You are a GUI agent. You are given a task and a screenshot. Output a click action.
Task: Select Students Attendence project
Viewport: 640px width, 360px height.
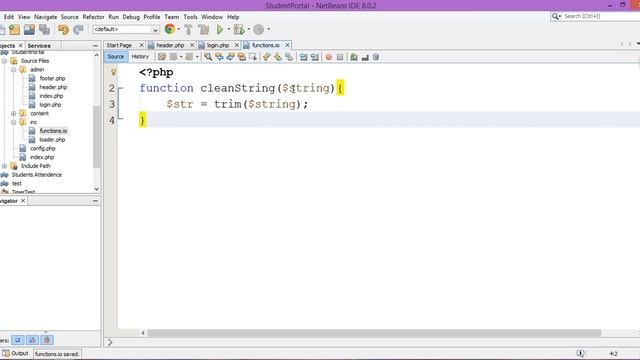coord(37,175)
